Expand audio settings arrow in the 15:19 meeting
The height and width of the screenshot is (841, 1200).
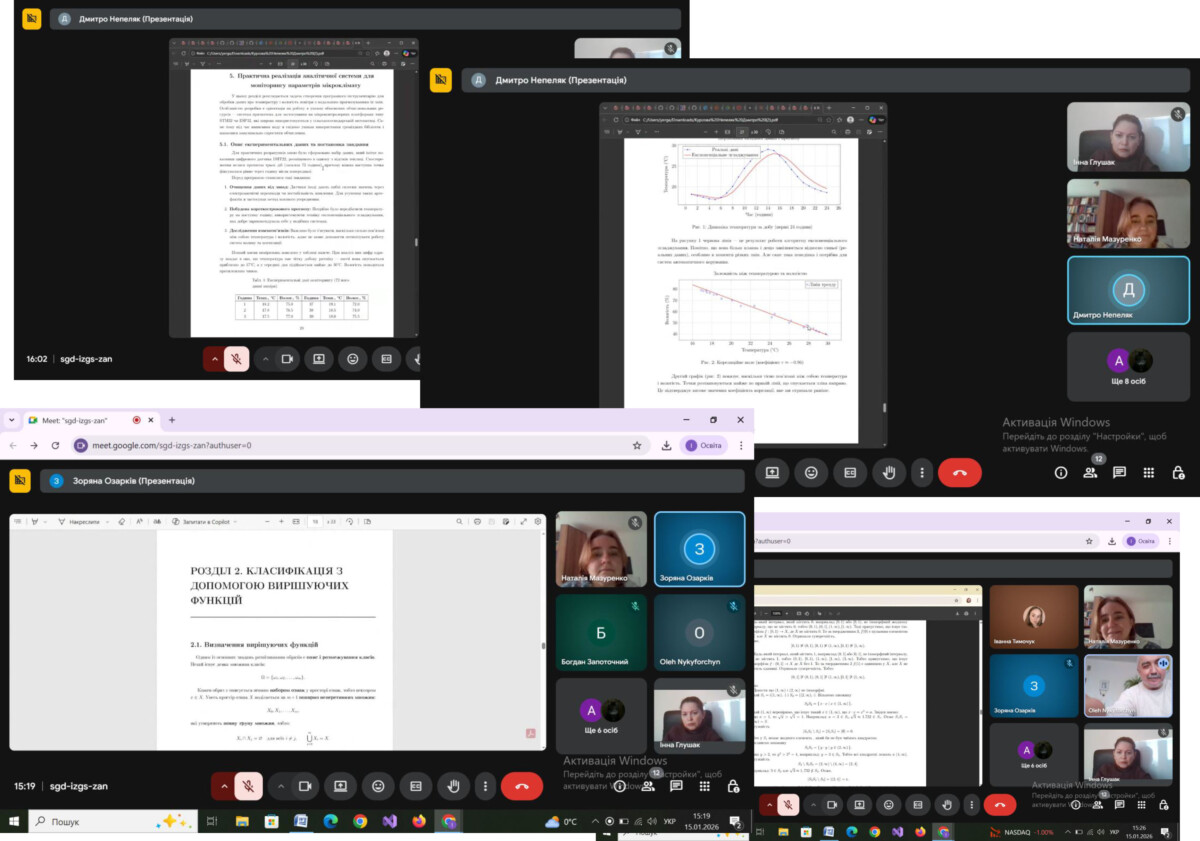(222, 786)
